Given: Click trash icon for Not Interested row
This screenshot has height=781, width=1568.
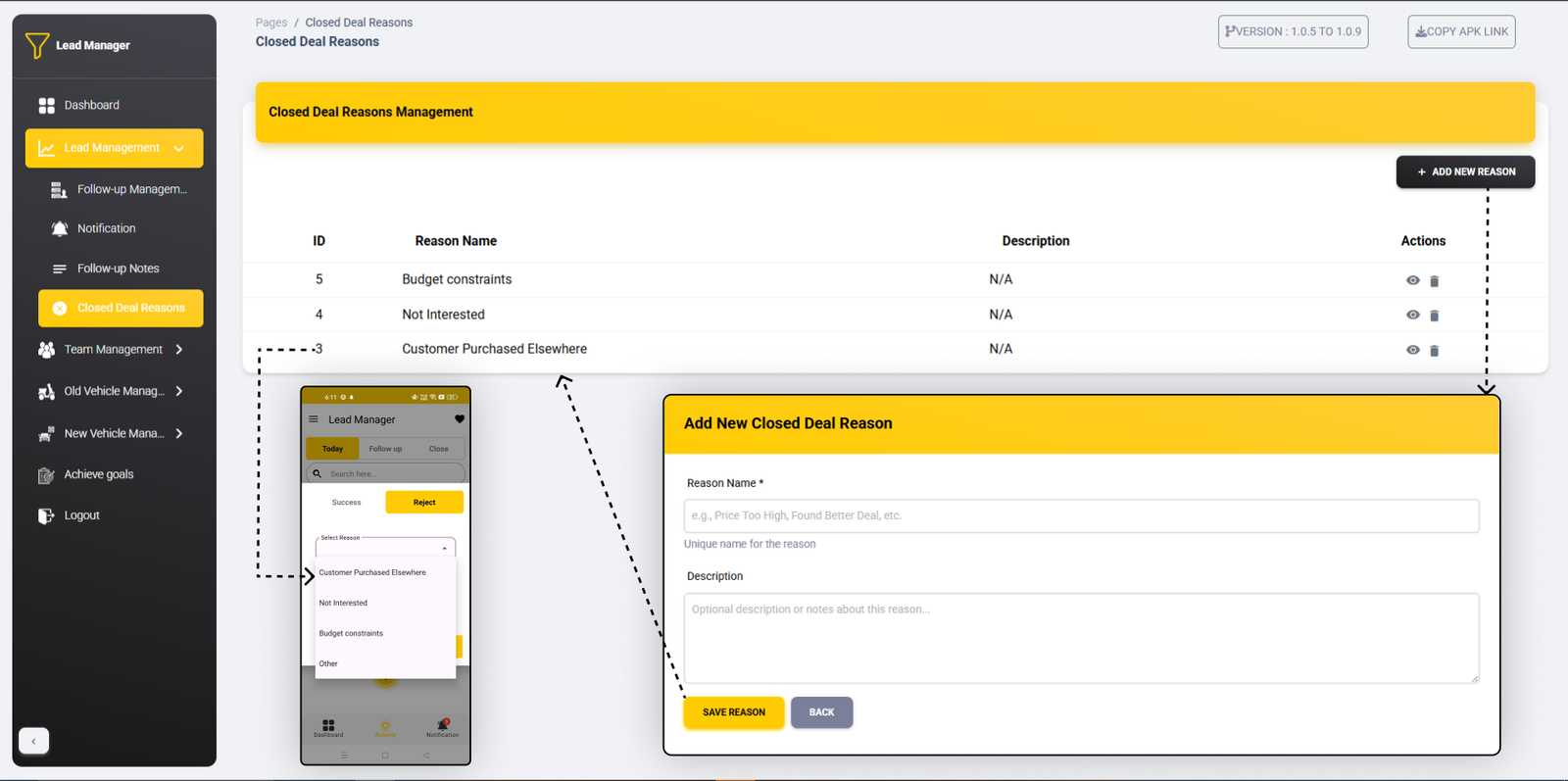Looking at the screenshot, I should click(x=1434, y=316).
